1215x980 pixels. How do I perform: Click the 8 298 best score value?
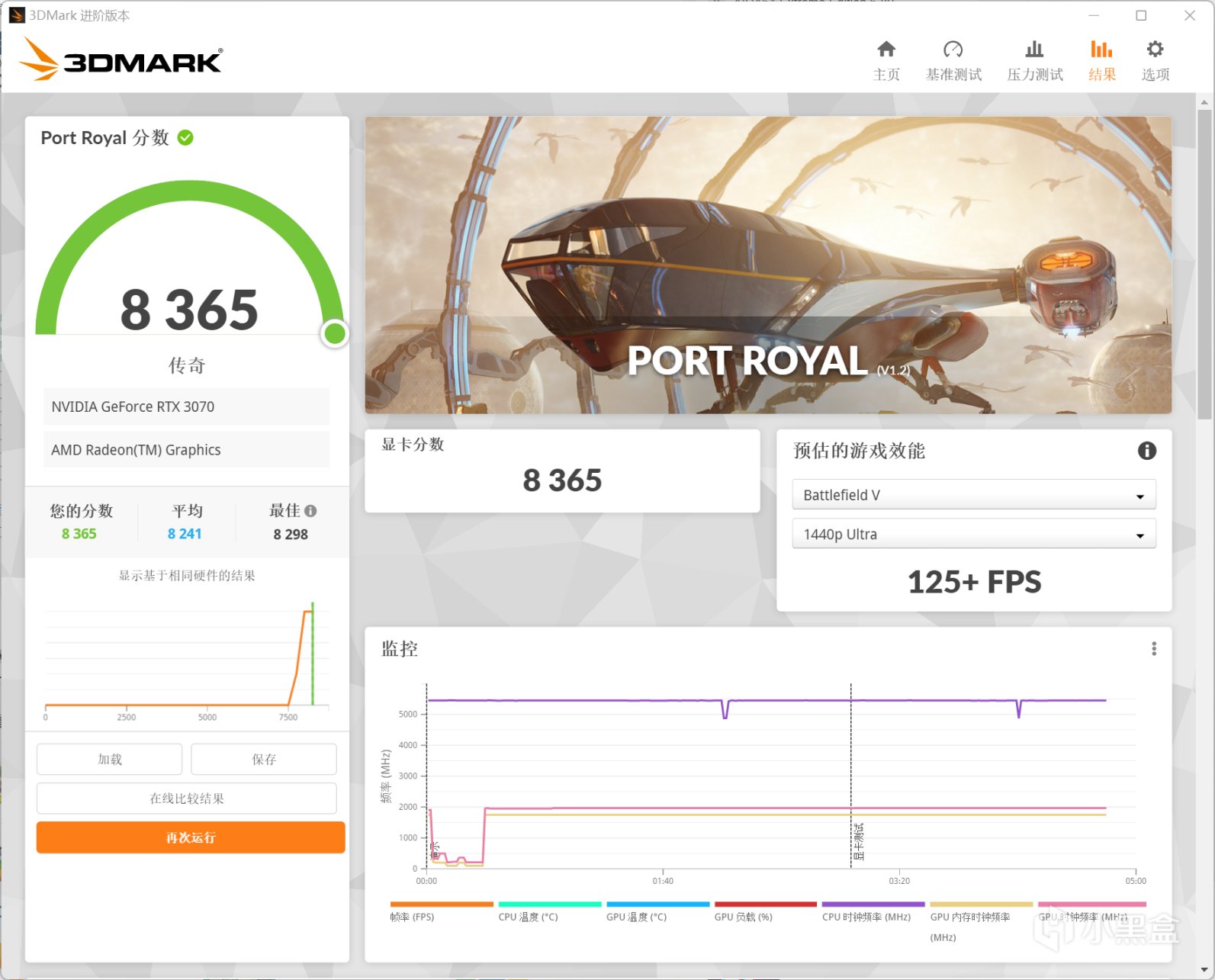coord(291,535)
